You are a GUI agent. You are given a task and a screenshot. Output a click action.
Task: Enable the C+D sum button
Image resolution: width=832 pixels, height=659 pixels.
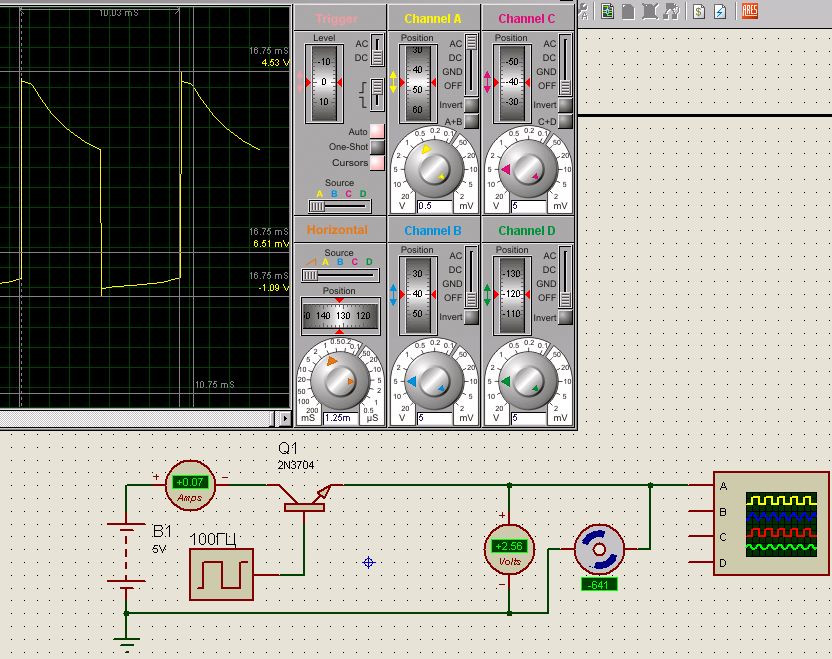pyautogui.click(x=565, y=121)
